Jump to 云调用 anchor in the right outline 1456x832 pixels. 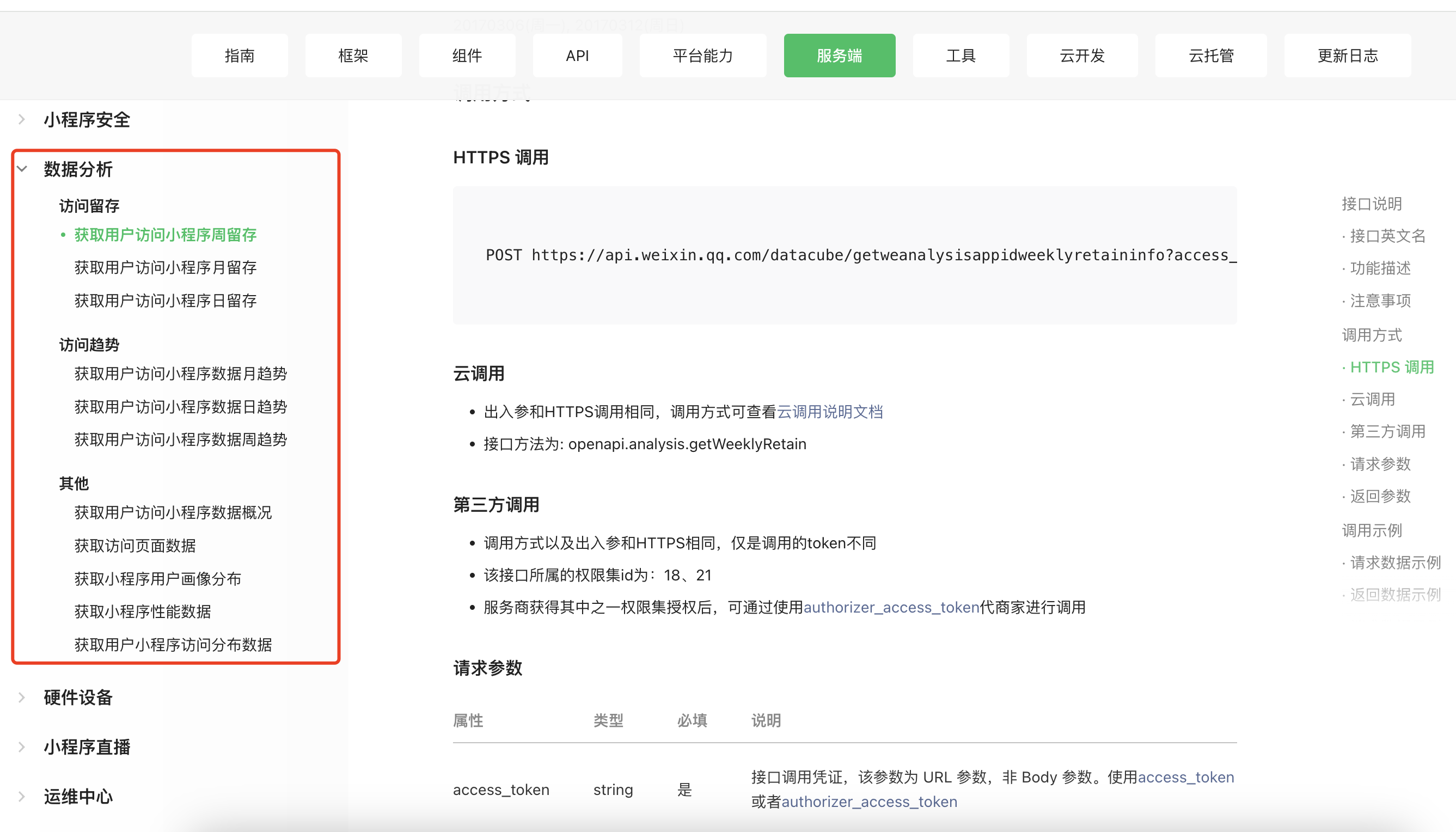click(x=1372, y=400)
